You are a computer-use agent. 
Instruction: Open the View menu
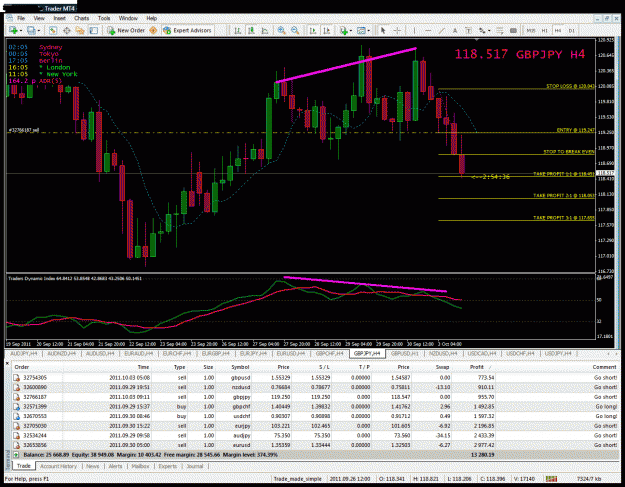pos(39,18)
